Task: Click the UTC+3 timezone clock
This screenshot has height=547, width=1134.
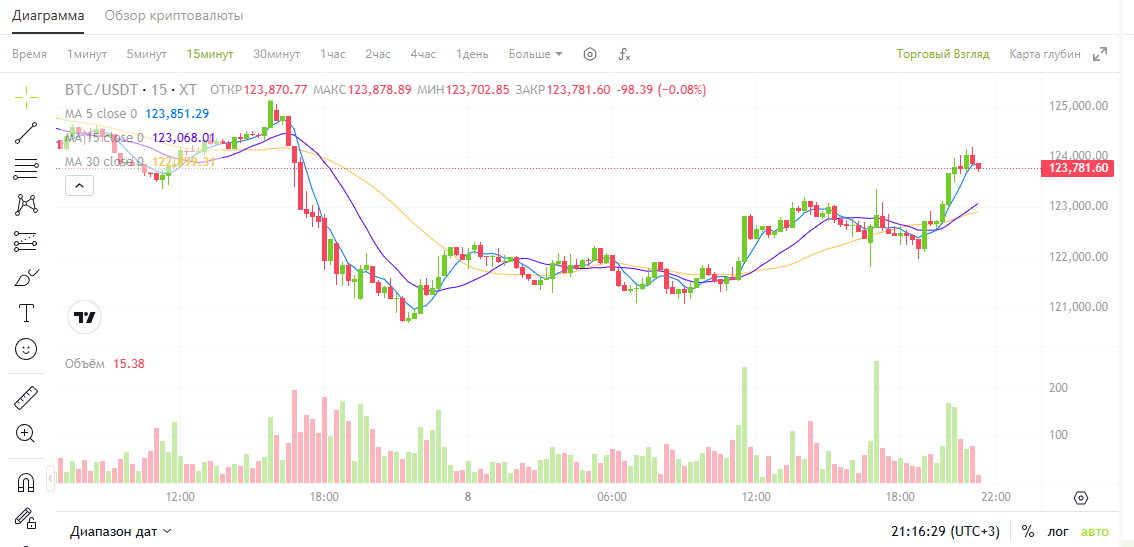Action: pos(945,531)
